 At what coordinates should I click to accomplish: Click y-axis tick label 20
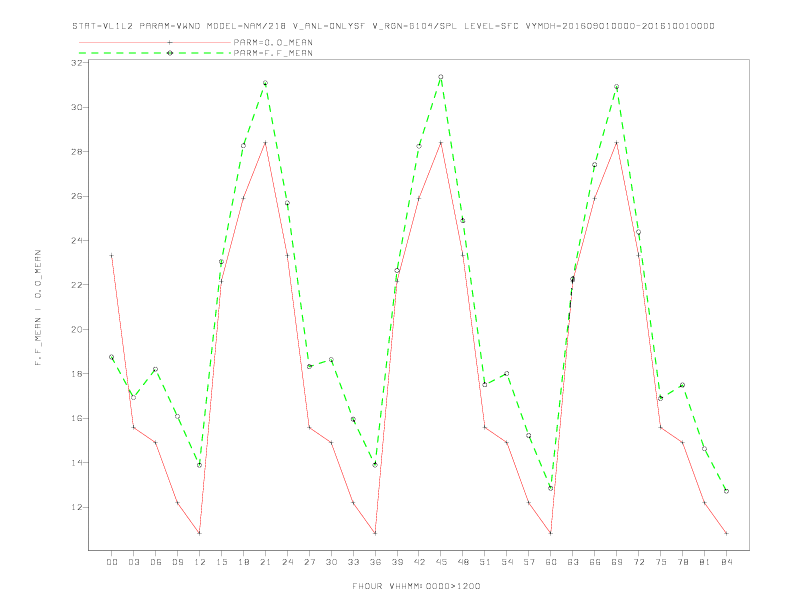click(77, 329)
